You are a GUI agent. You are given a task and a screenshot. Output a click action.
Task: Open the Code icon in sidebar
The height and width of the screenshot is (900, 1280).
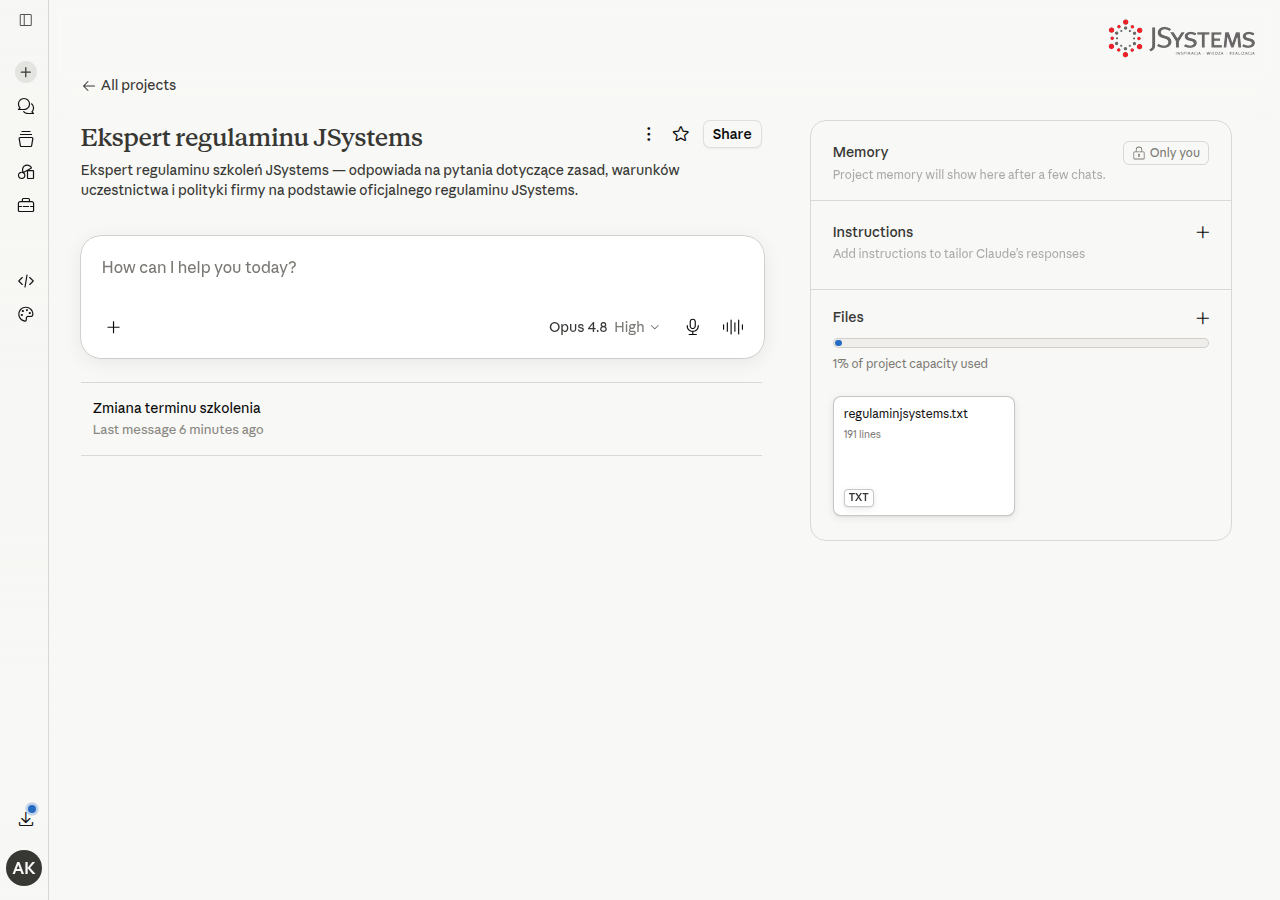pyautogui.click(x=26, y=281)
